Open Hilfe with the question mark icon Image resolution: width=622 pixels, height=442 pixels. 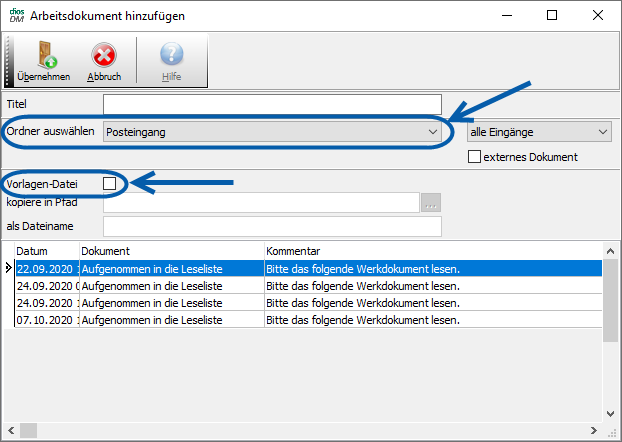pos(172,55)
